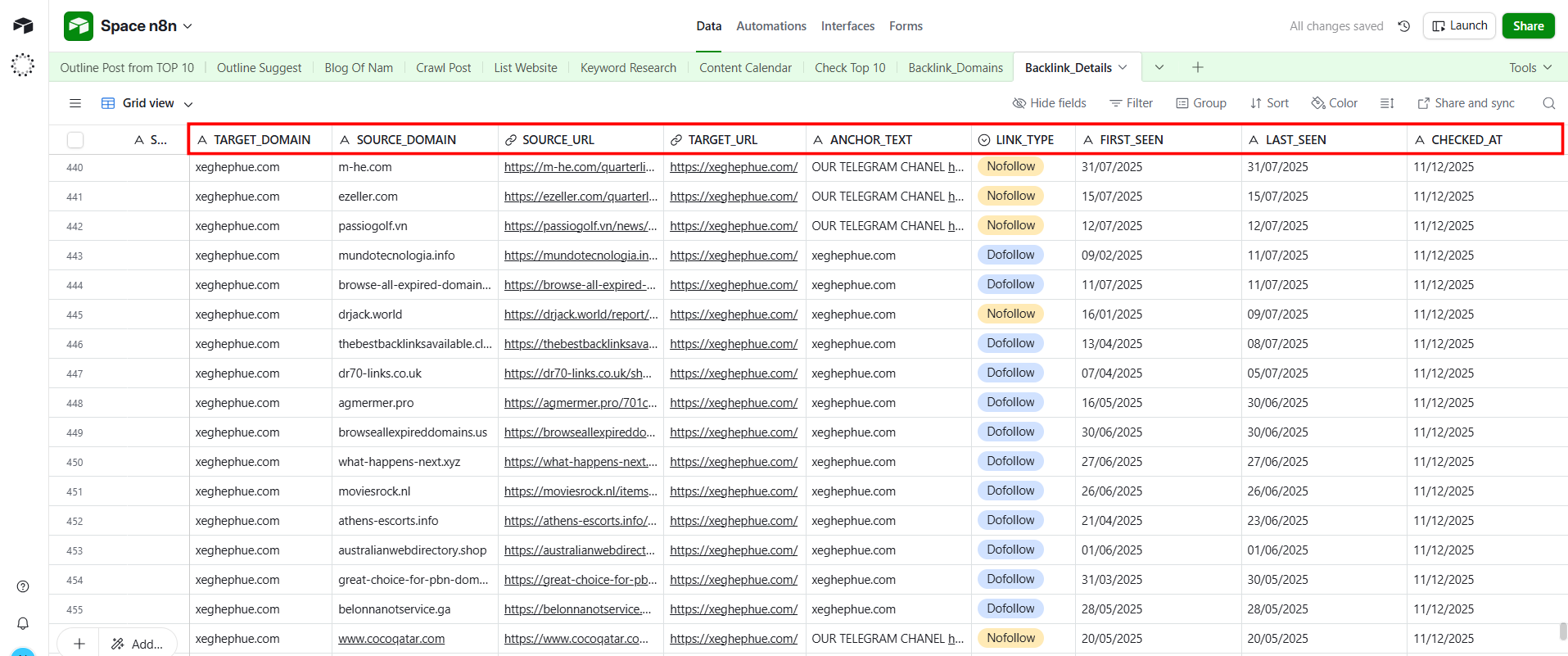Viewport: 1568px width, 656px height.
Task: Open the Backlink_Details tab dropdown chevron
Action: (x=1123, y=67)
